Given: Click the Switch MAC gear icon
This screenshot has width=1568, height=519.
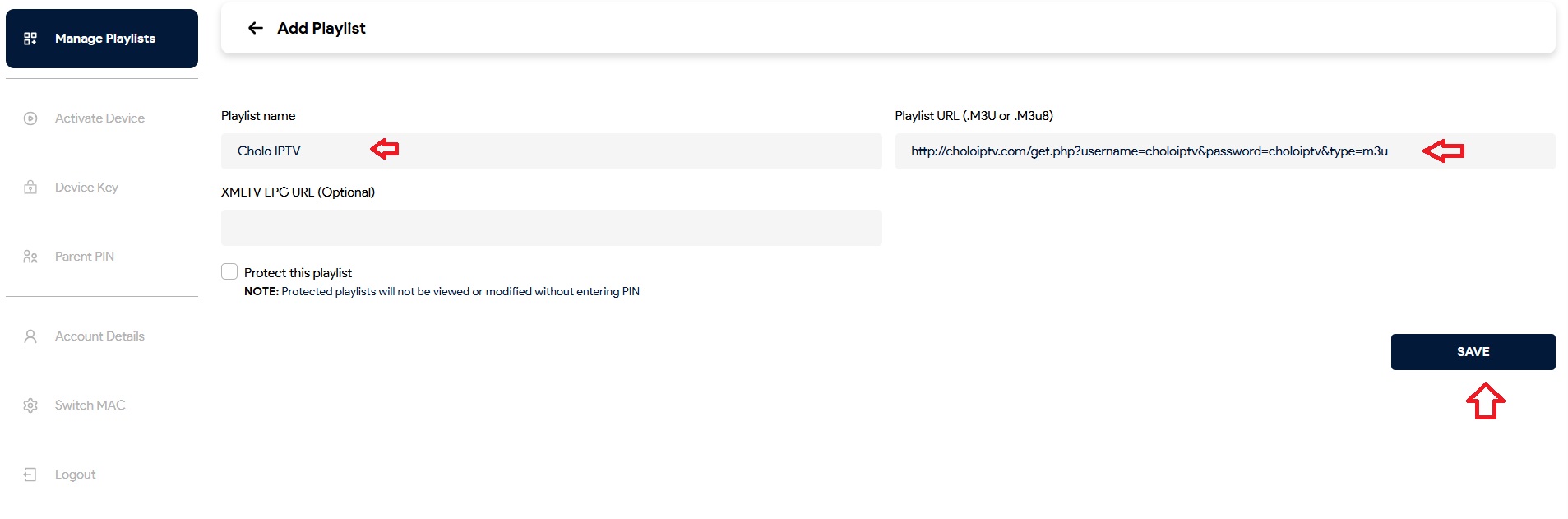Looking at the screenshot, I should click(x=30, y=405).
